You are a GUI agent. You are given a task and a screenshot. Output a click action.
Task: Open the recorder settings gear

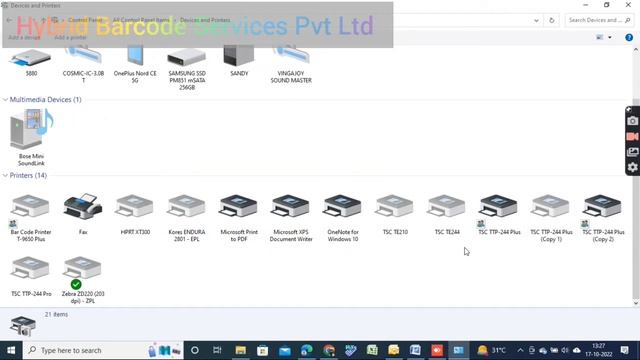pyautogui.click(x=632, y=167)
